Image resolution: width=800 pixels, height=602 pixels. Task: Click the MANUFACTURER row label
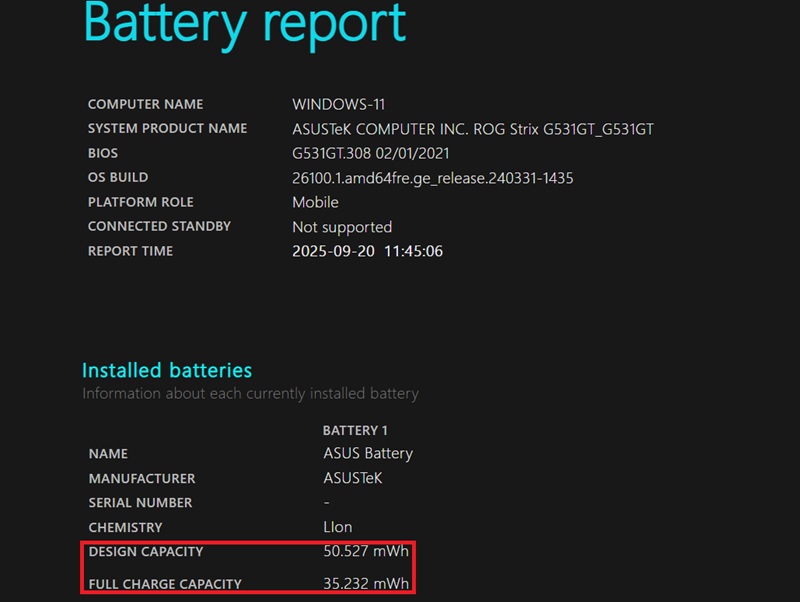tap(142, 479)
